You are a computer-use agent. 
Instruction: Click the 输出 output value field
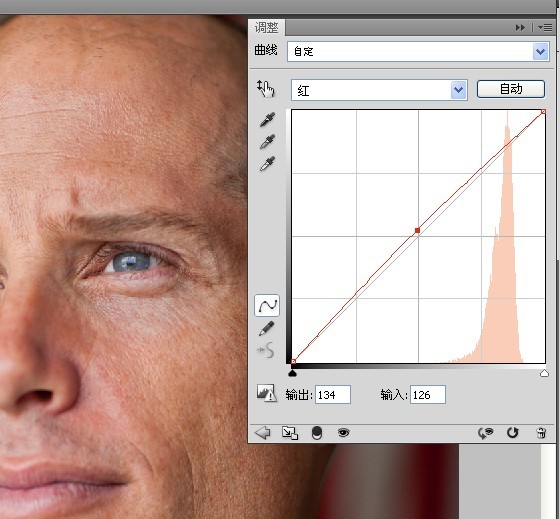333,395
